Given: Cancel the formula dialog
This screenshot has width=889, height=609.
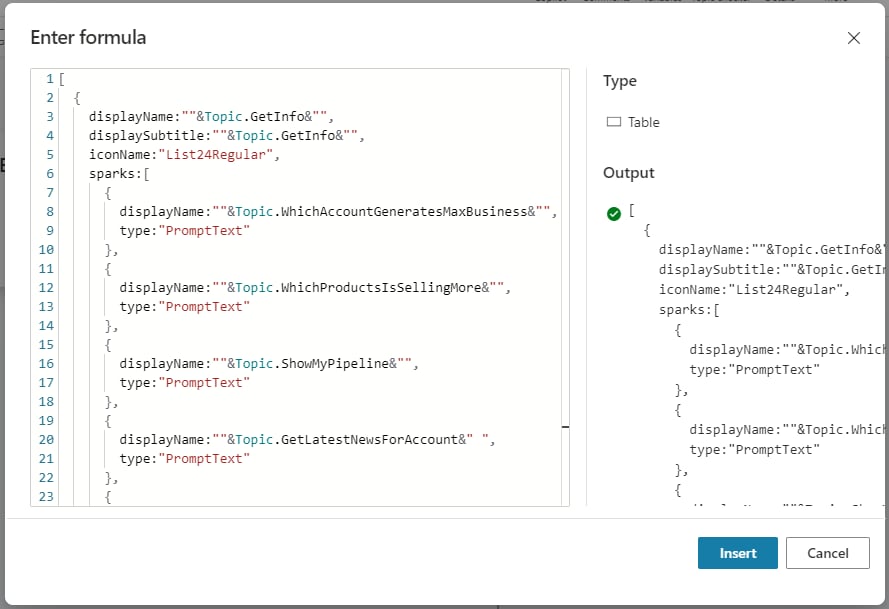Looking at the screenshot, I should coord(827,553).
